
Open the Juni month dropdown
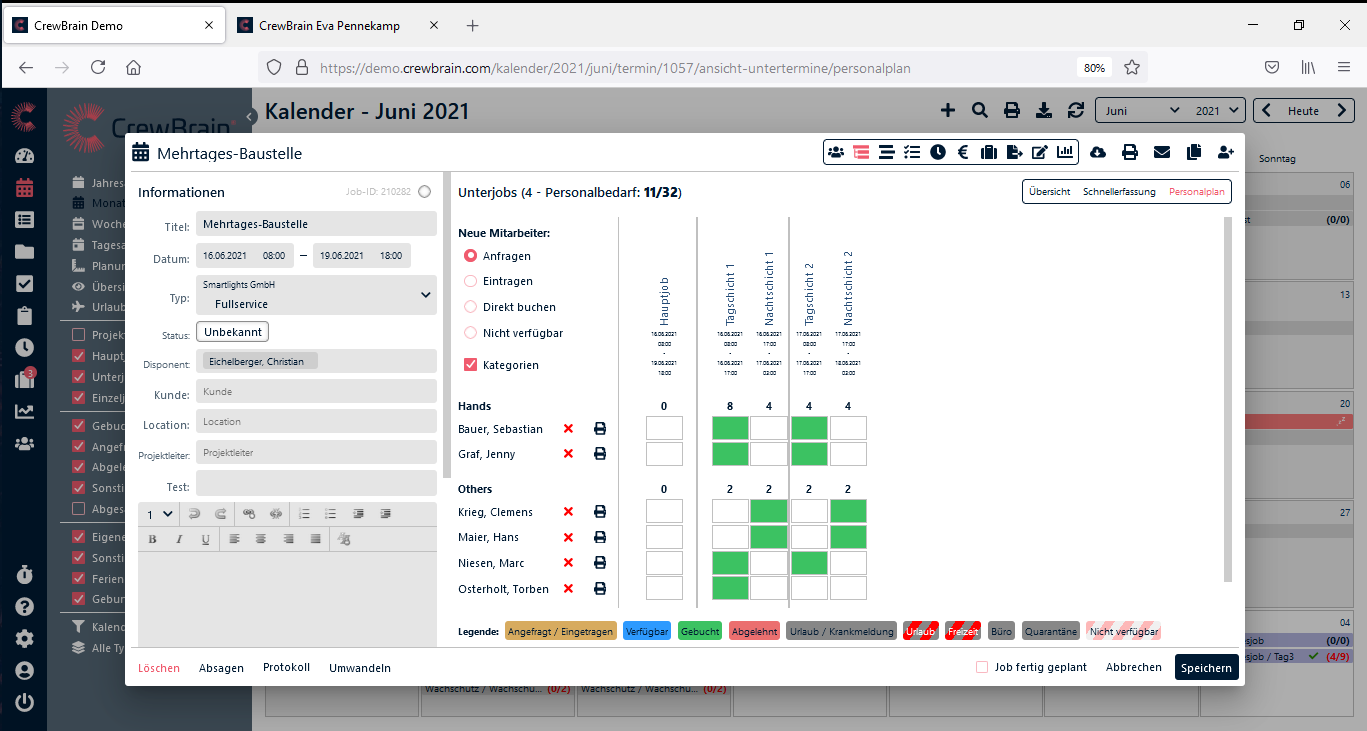click(1141, 111)
